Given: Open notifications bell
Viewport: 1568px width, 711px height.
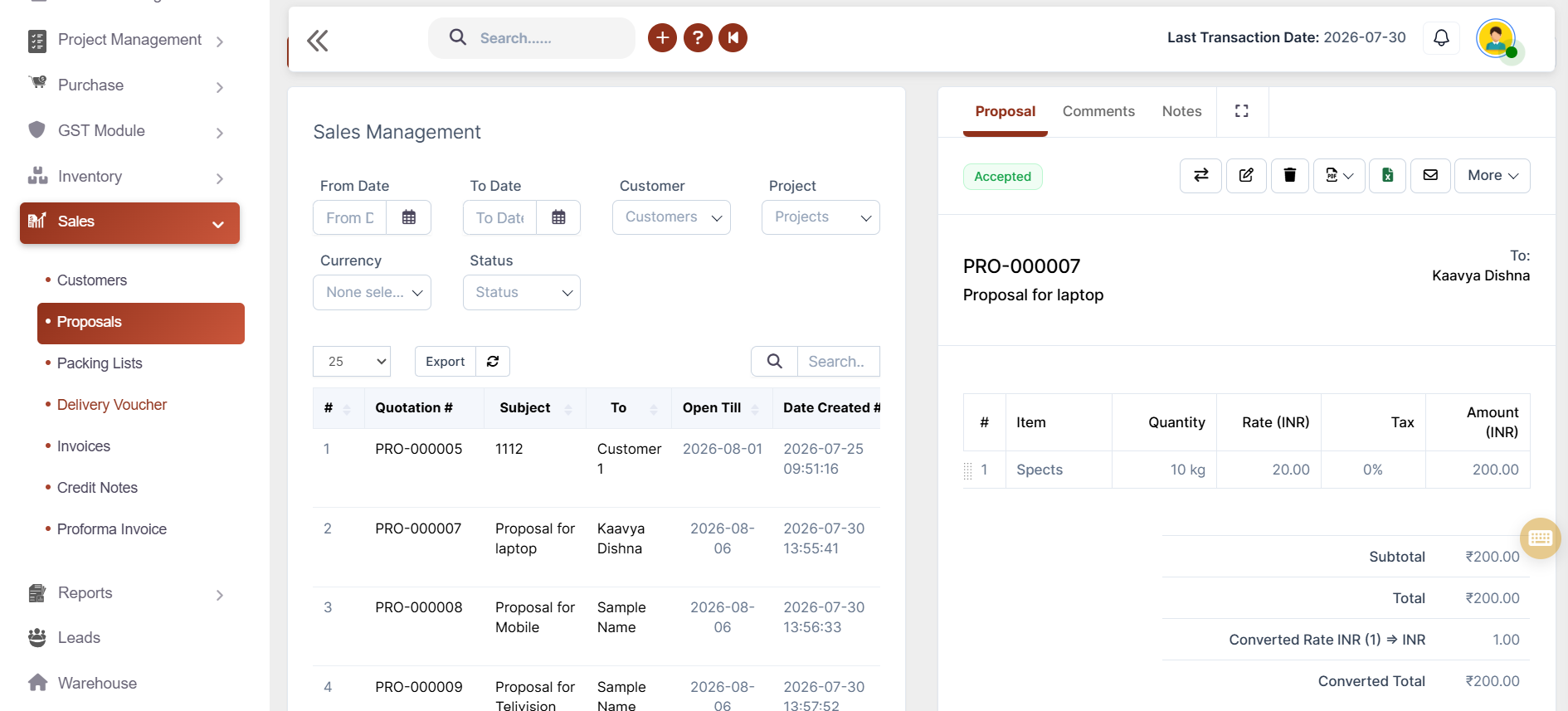Looking at the screenshot, I should tap(1442, 37).
